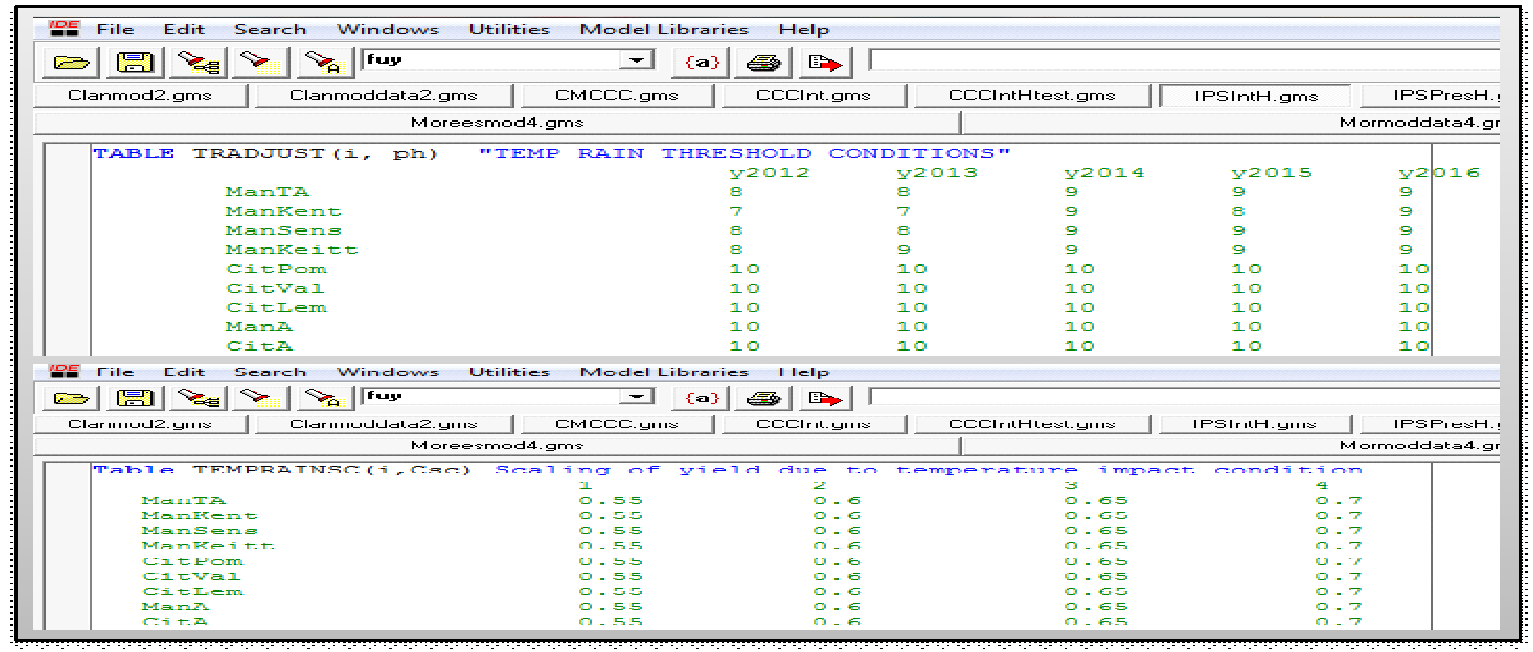Open the File menu in the lower window

[115, 372]
